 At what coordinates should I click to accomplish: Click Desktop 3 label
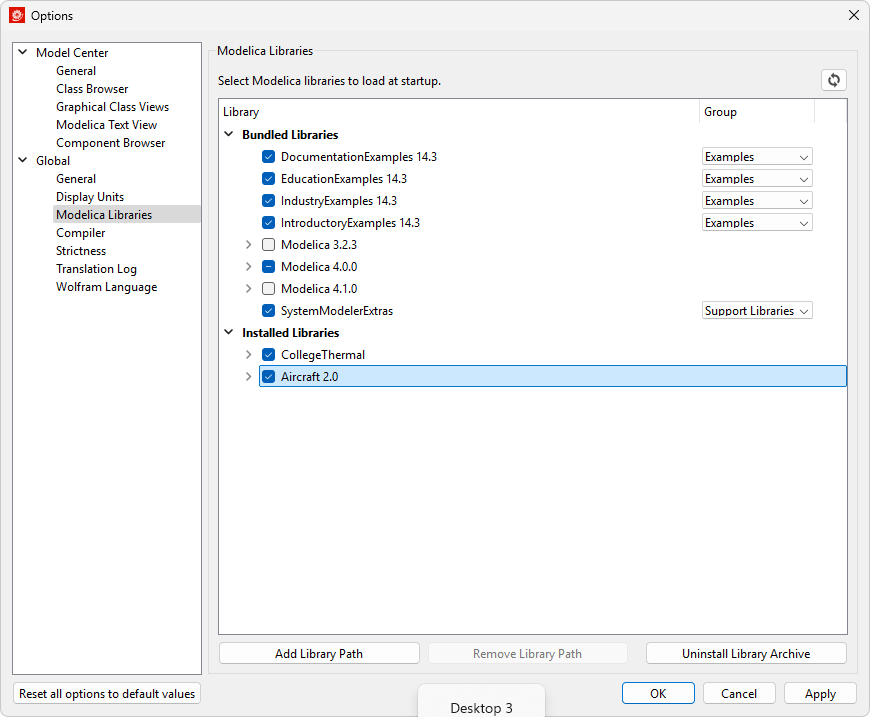click(x=481, y=708)
